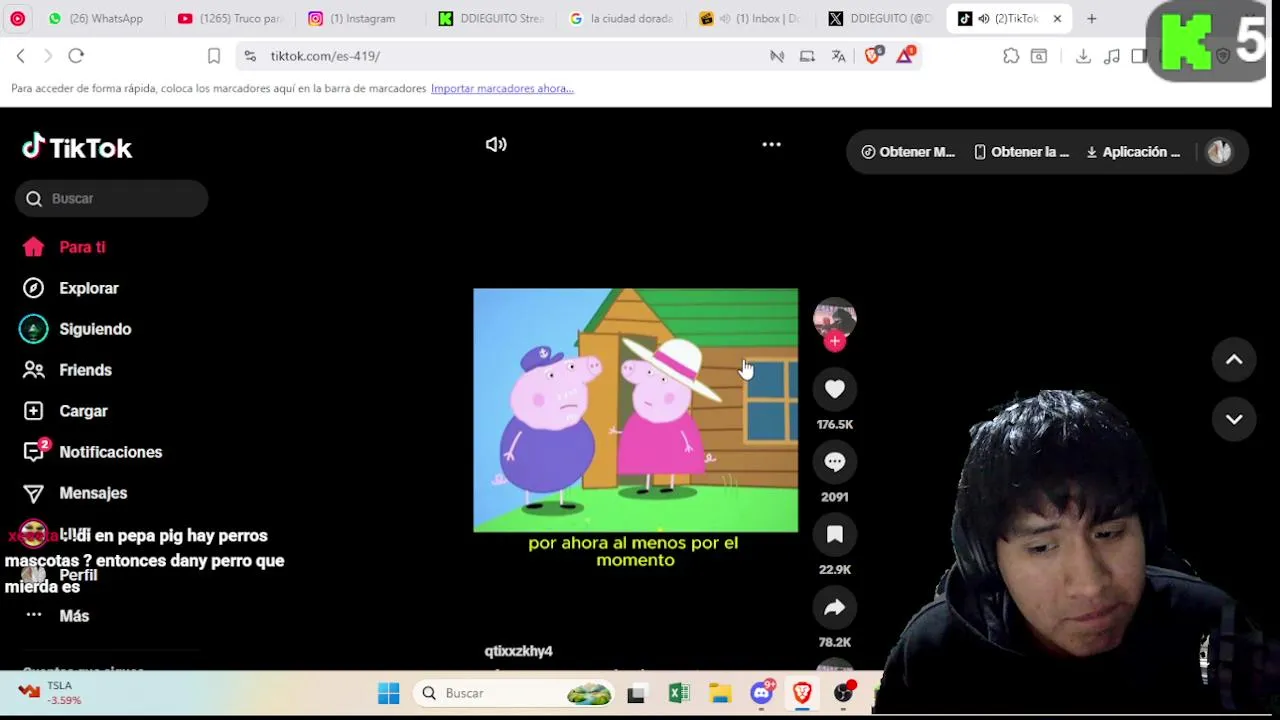Screen dimensions: 1280x720
Task: Go to the next video with the down chevron
Action: pos(1234,419)
